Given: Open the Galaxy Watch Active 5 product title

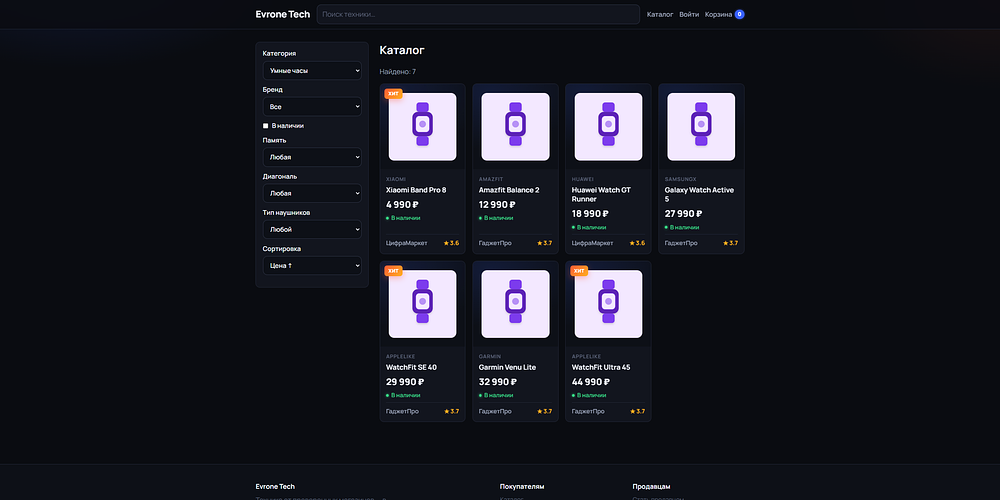Looking at the screenshot, I should pos(699,195).
